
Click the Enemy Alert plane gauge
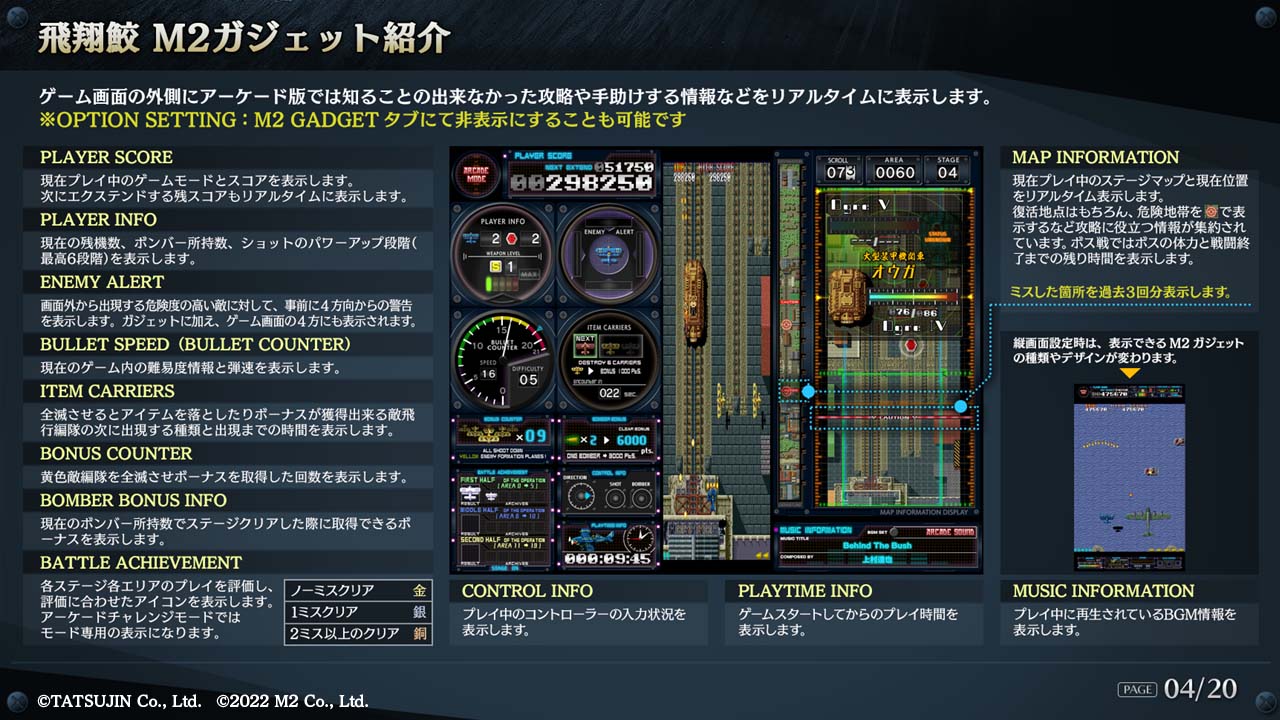coord(608,253)
